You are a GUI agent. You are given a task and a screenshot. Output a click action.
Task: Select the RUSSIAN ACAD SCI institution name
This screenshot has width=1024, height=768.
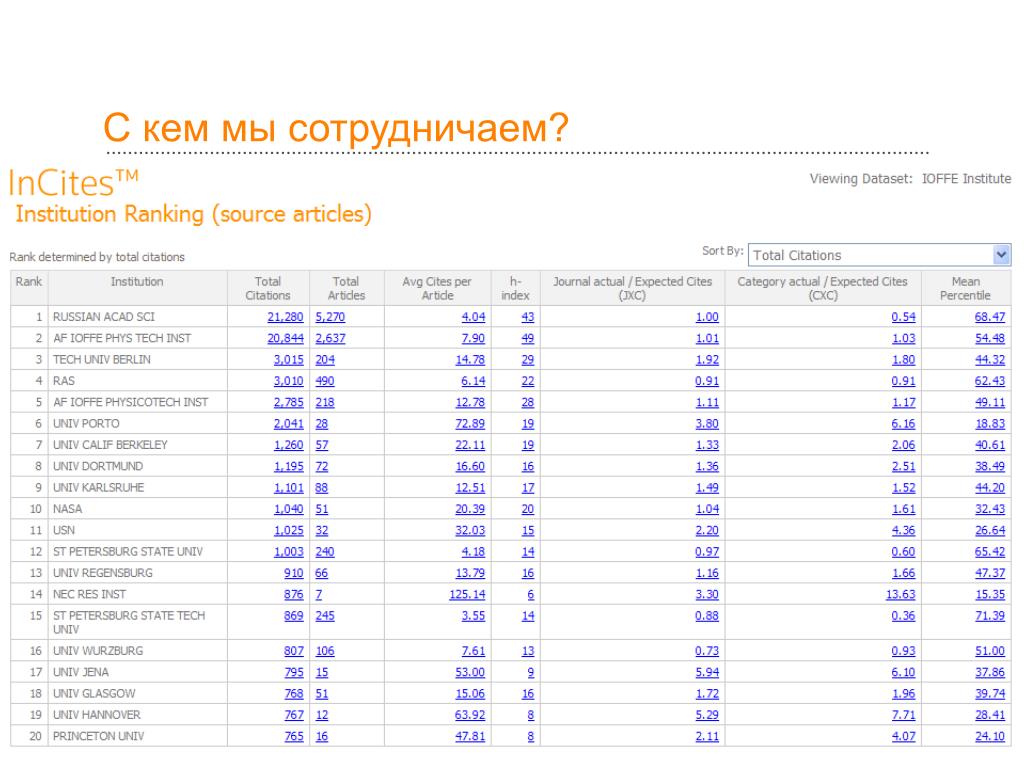[104, 317]
